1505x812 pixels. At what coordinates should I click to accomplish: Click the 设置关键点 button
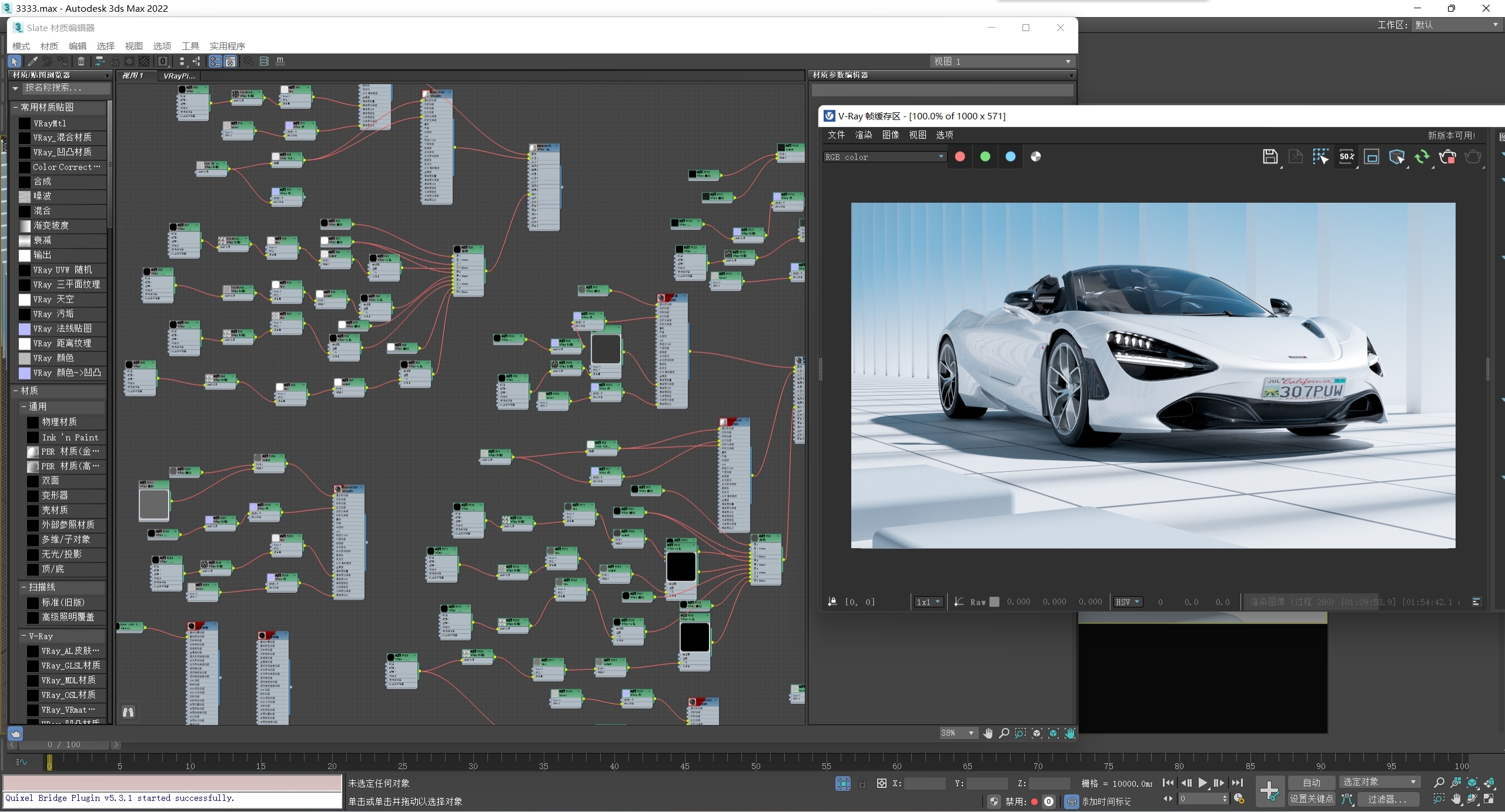coord(1312,800)
